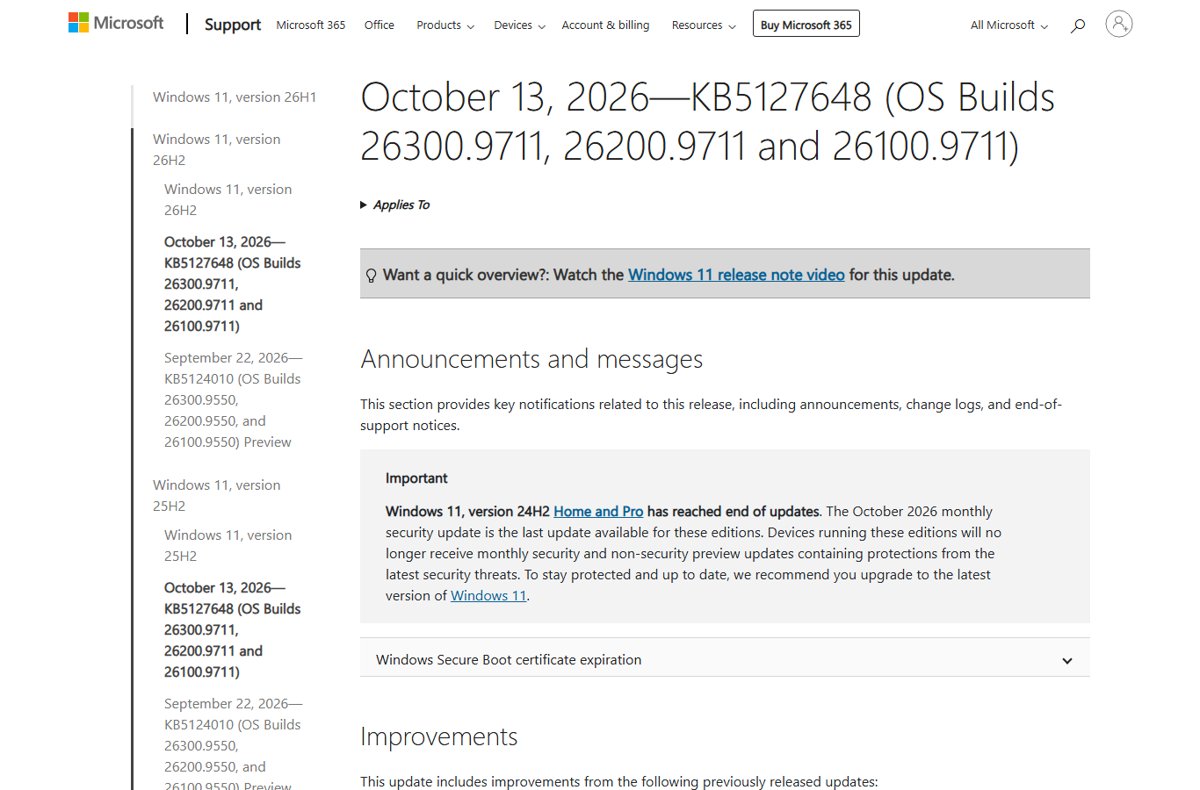Click the Improvements heading
The image size is (1200, 790).
pyautogui.click(x=439, y=737)
